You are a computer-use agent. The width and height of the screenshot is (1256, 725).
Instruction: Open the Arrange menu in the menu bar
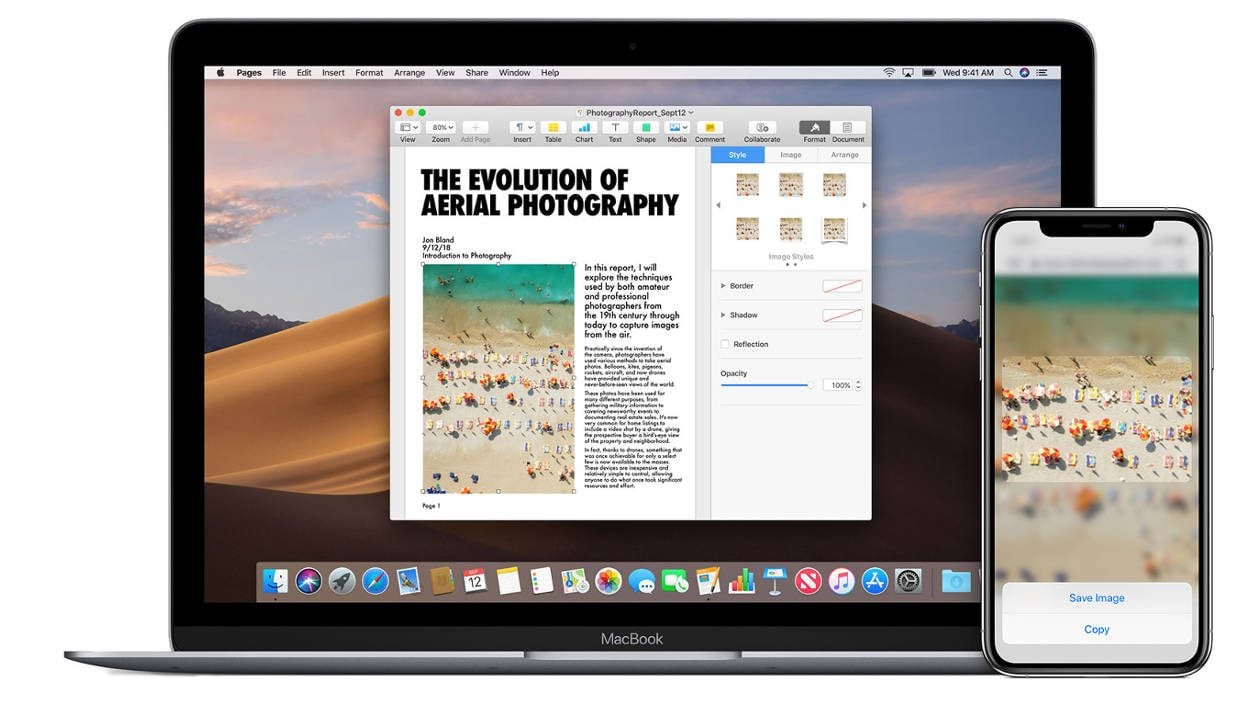click(x=409, y=73)
